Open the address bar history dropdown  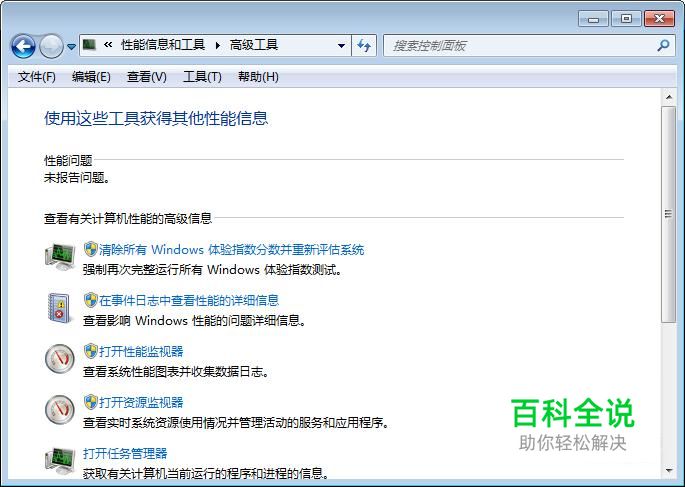pos(341,45)
